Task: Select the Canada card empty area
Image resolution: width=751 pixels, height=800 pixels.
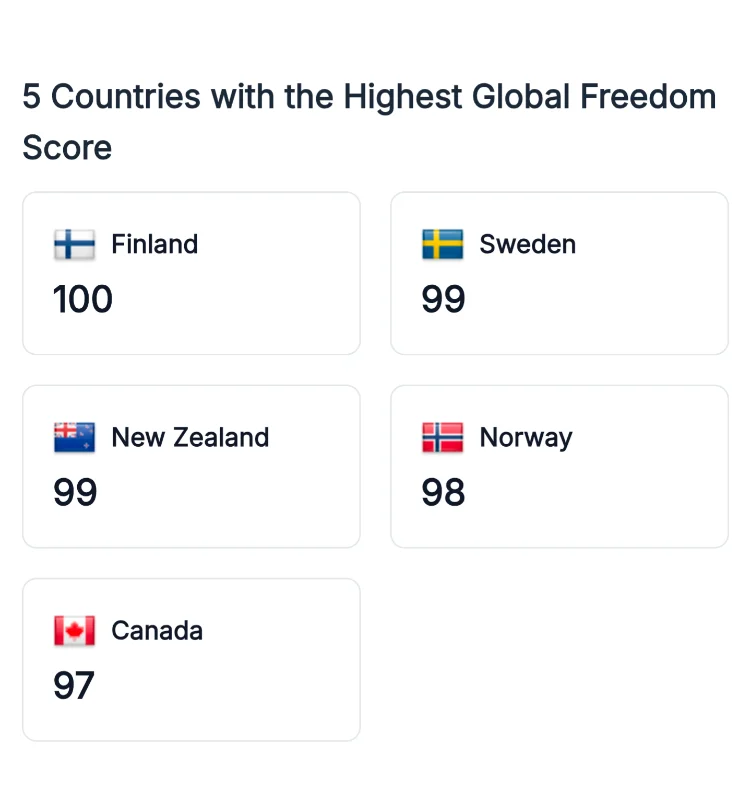Action: (x=255, y=687)
